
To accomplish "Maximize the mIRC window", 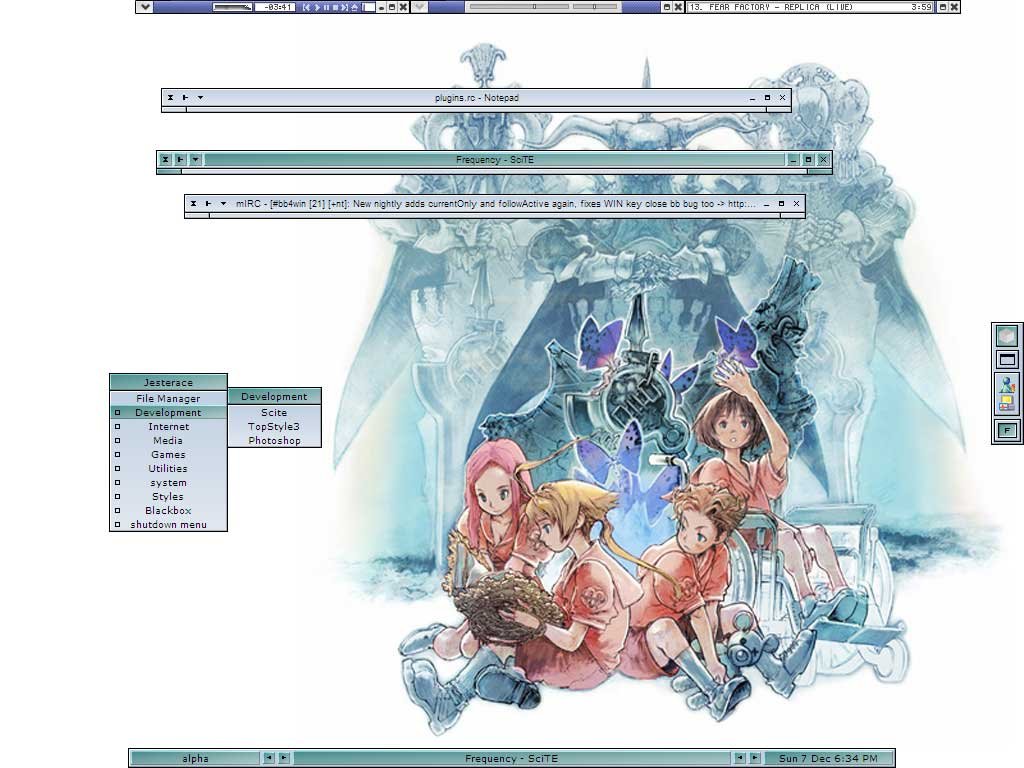I will [x=781, y=204].
